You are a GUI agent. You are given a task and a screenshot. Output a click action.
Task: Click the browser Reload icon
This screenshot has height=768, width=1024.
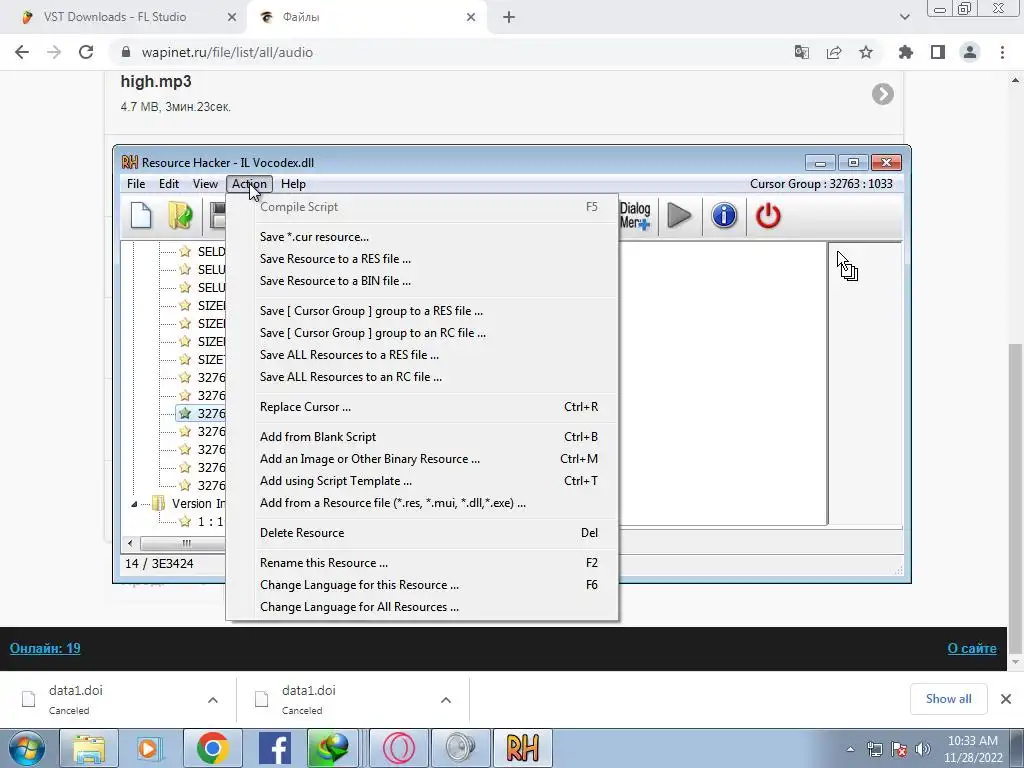pos(86,52)
